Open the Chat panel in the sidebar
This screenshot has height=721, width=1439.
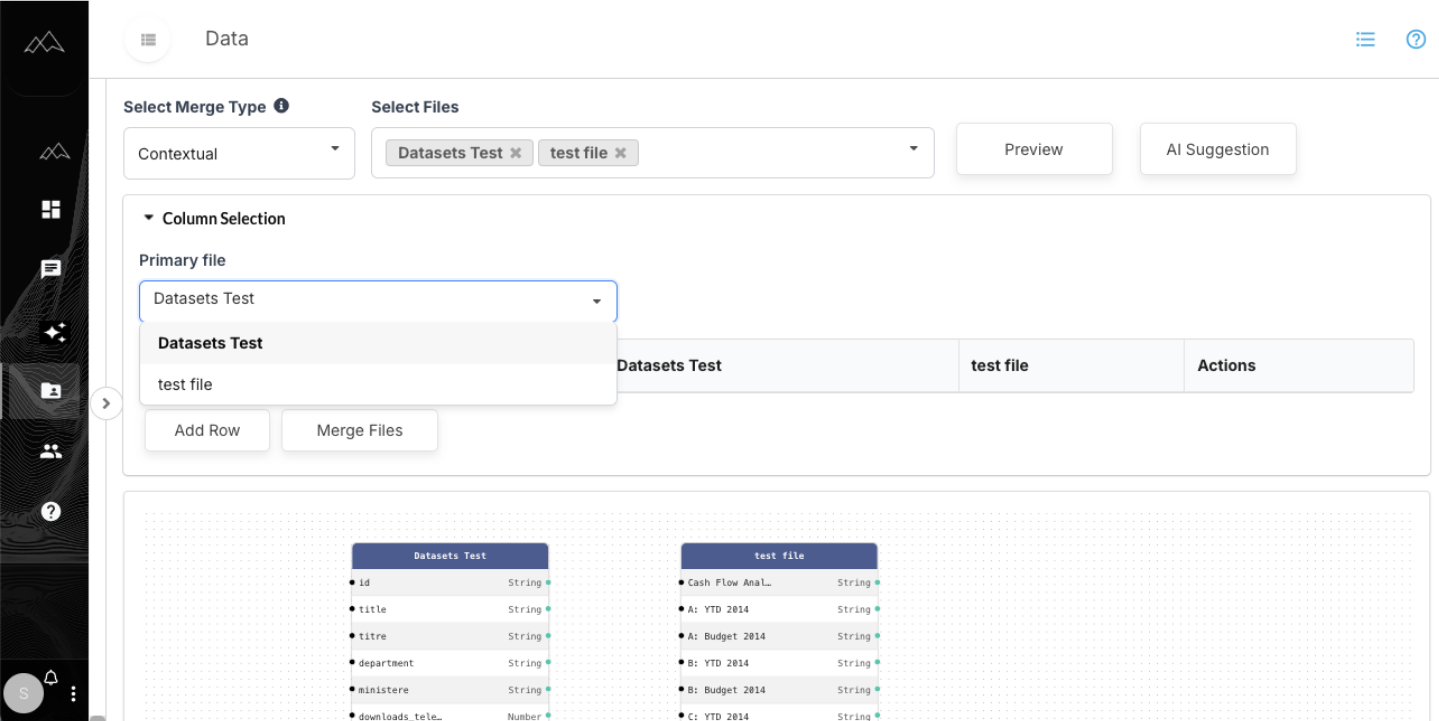pyautogui.click(x=52, y=268)
